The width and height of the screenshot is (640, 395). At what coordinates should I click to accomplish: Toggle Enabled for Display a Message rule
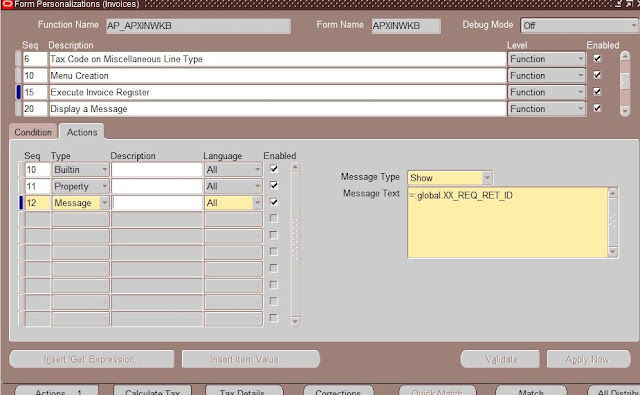597,108
